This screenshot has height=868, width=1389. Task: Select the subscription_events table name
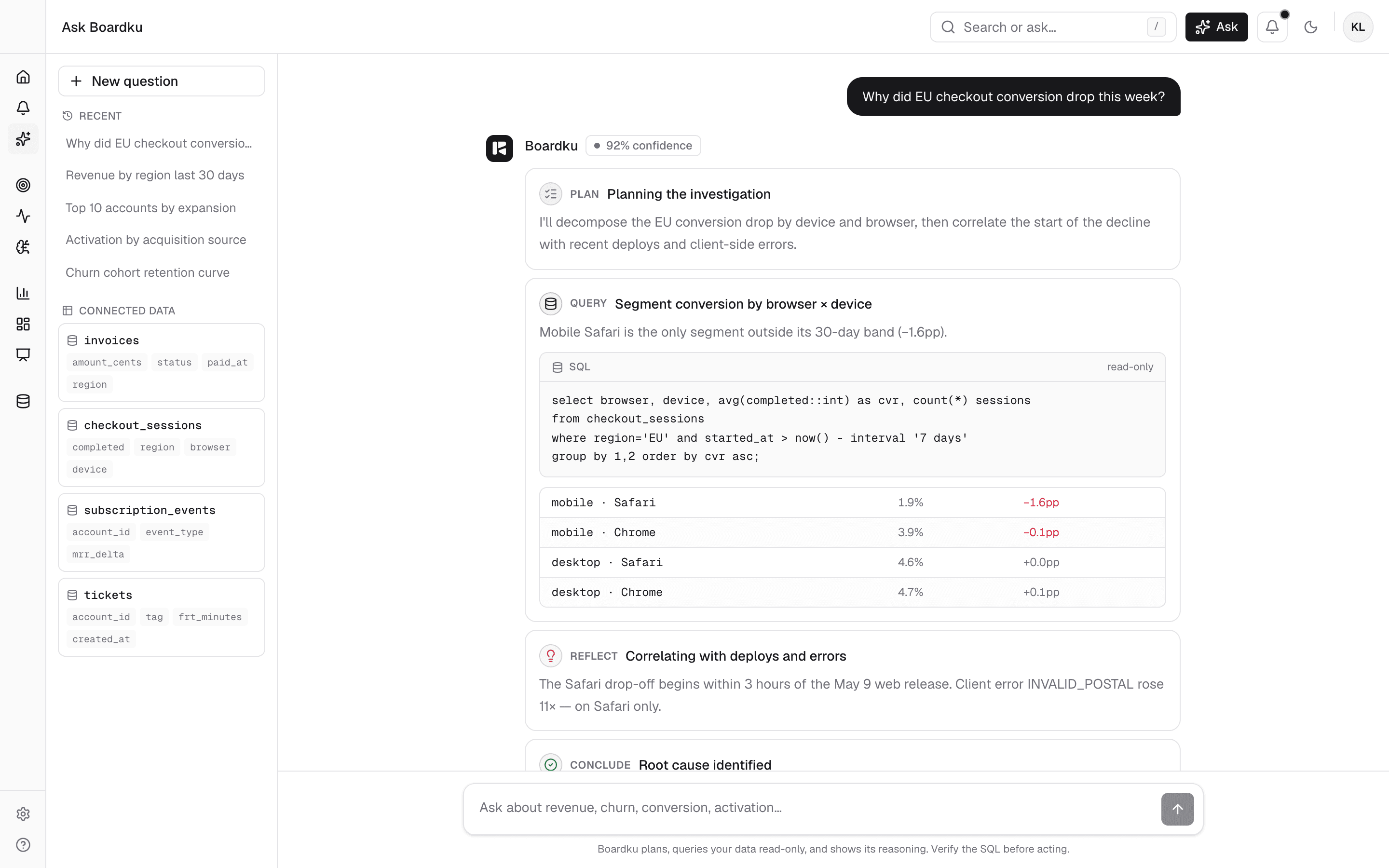(150, 510)
